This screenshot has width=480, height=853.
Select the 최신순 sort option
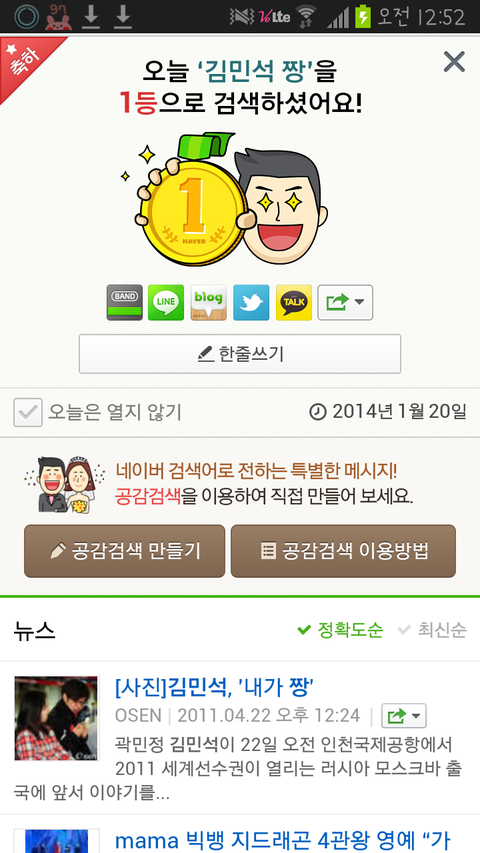pos(432,630)
